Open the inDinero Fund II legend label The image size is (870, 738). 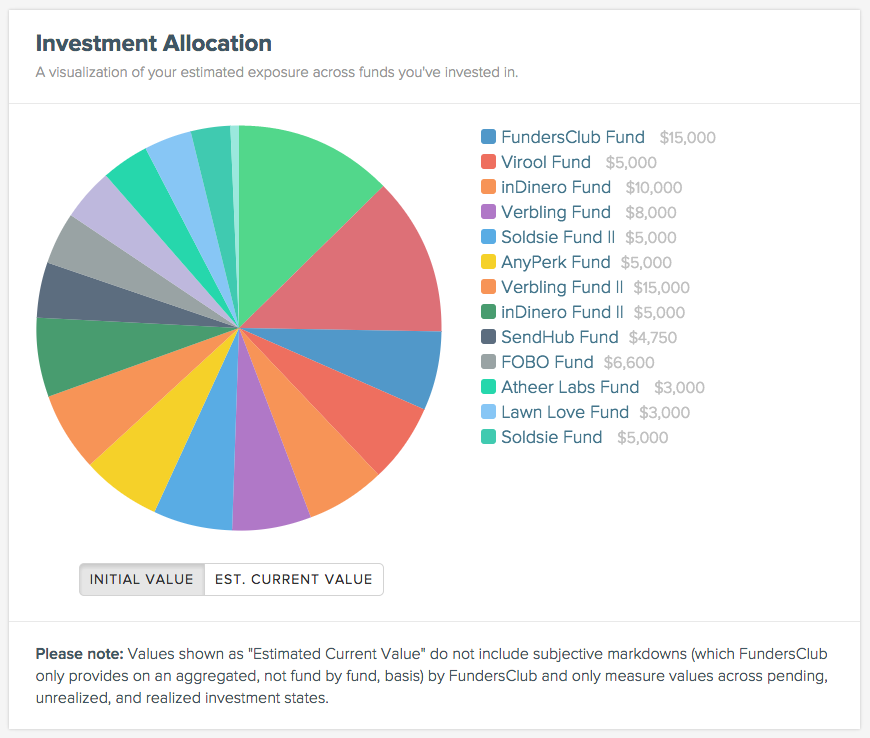click(x=562, y=312)
